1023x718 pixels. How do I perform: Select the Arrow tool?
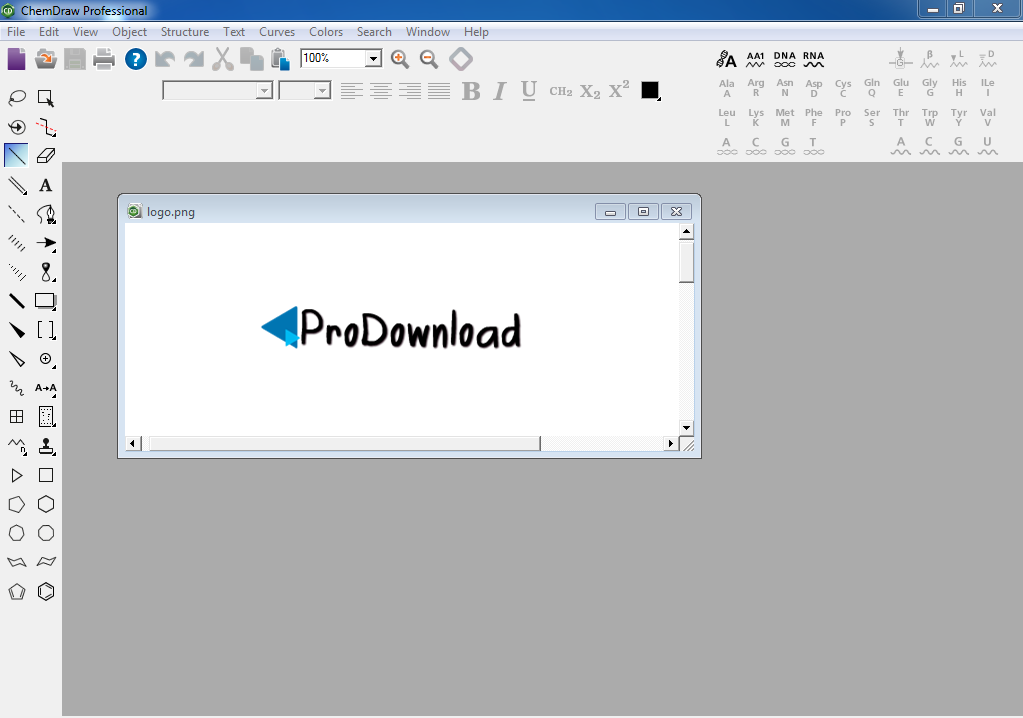46,243
